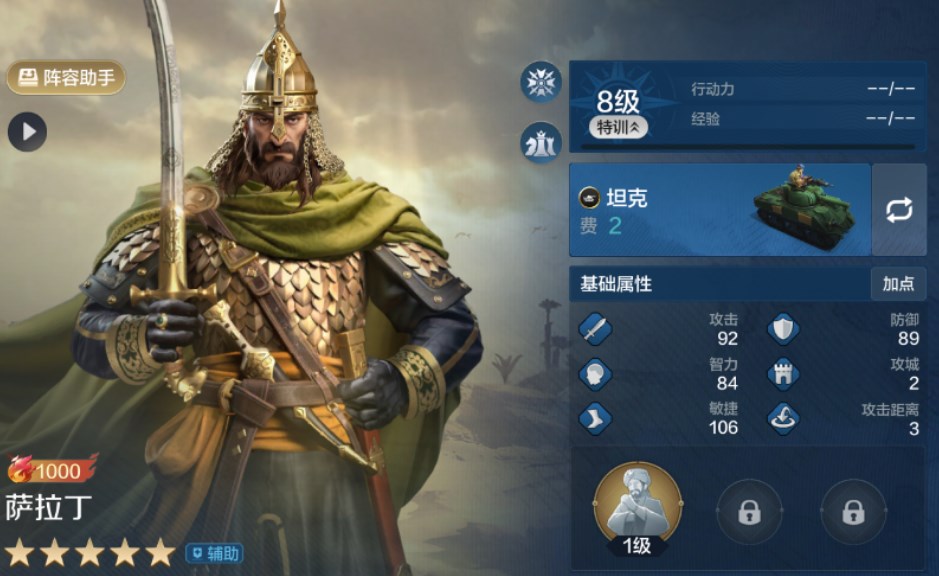Tap the first locked skill slot
The image size is (939, 576).
tap(749, 512)
